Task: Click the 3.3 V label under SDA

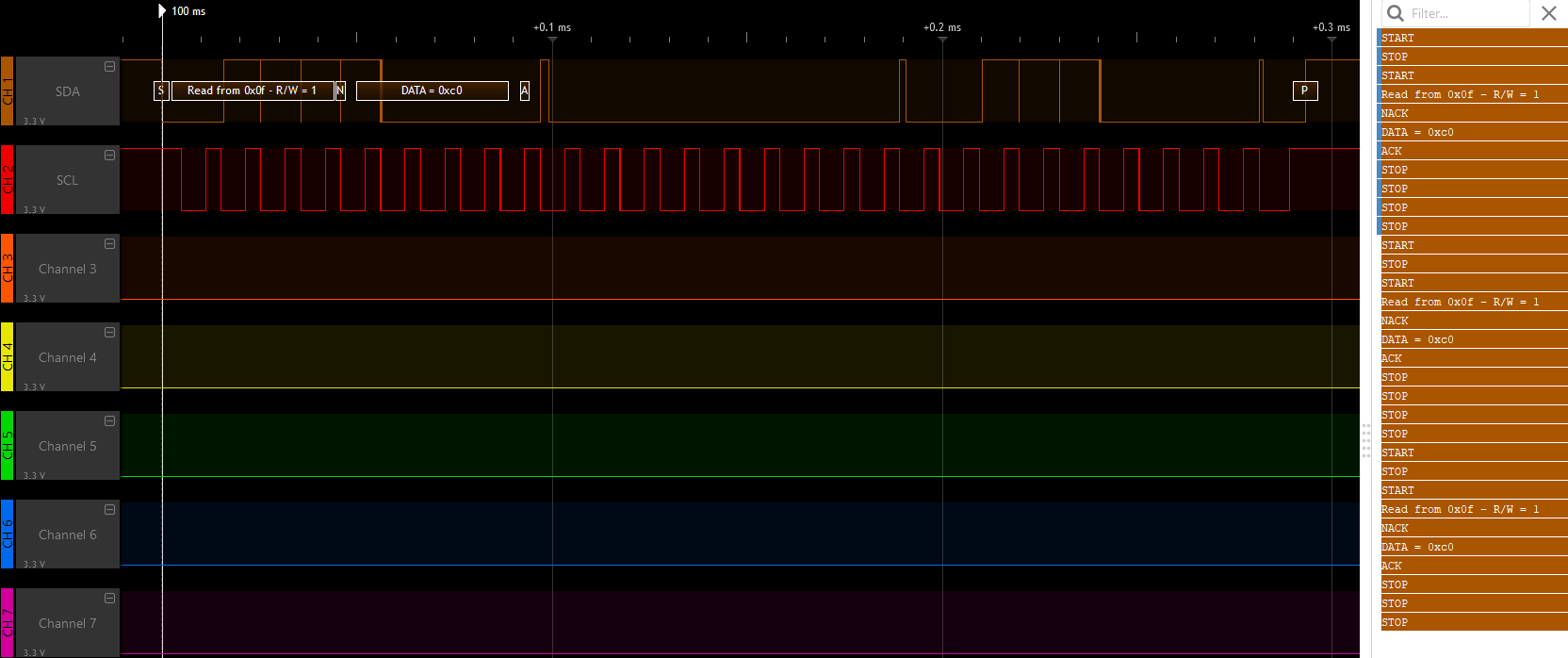Action: click(34, 121)
